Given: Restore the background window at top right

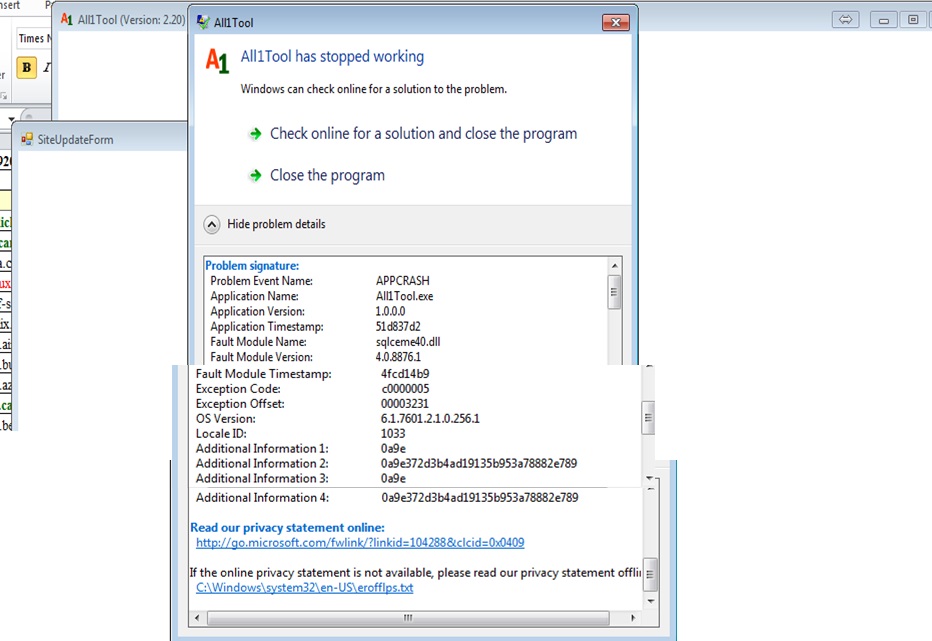Looking at the screenshot, I should (x=914, y=20).
